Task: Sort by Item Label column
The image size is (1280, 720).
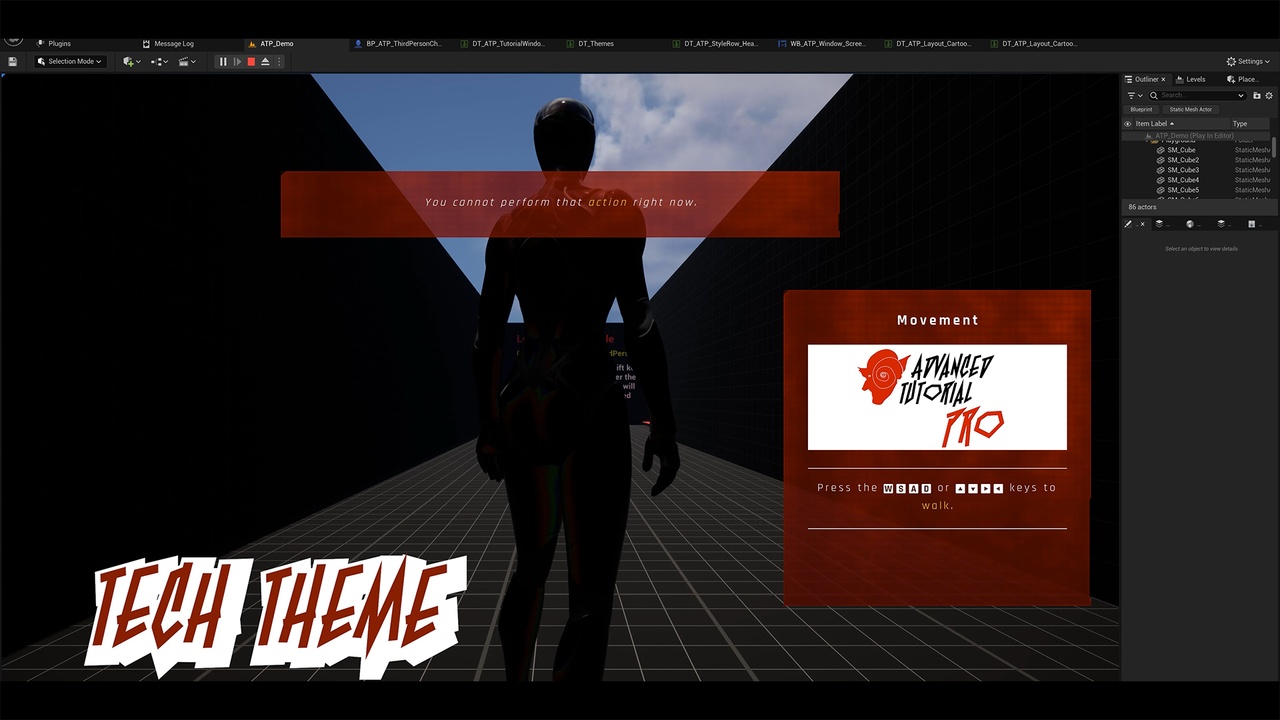Action: pyautogui.click(x=1180, y=124)
